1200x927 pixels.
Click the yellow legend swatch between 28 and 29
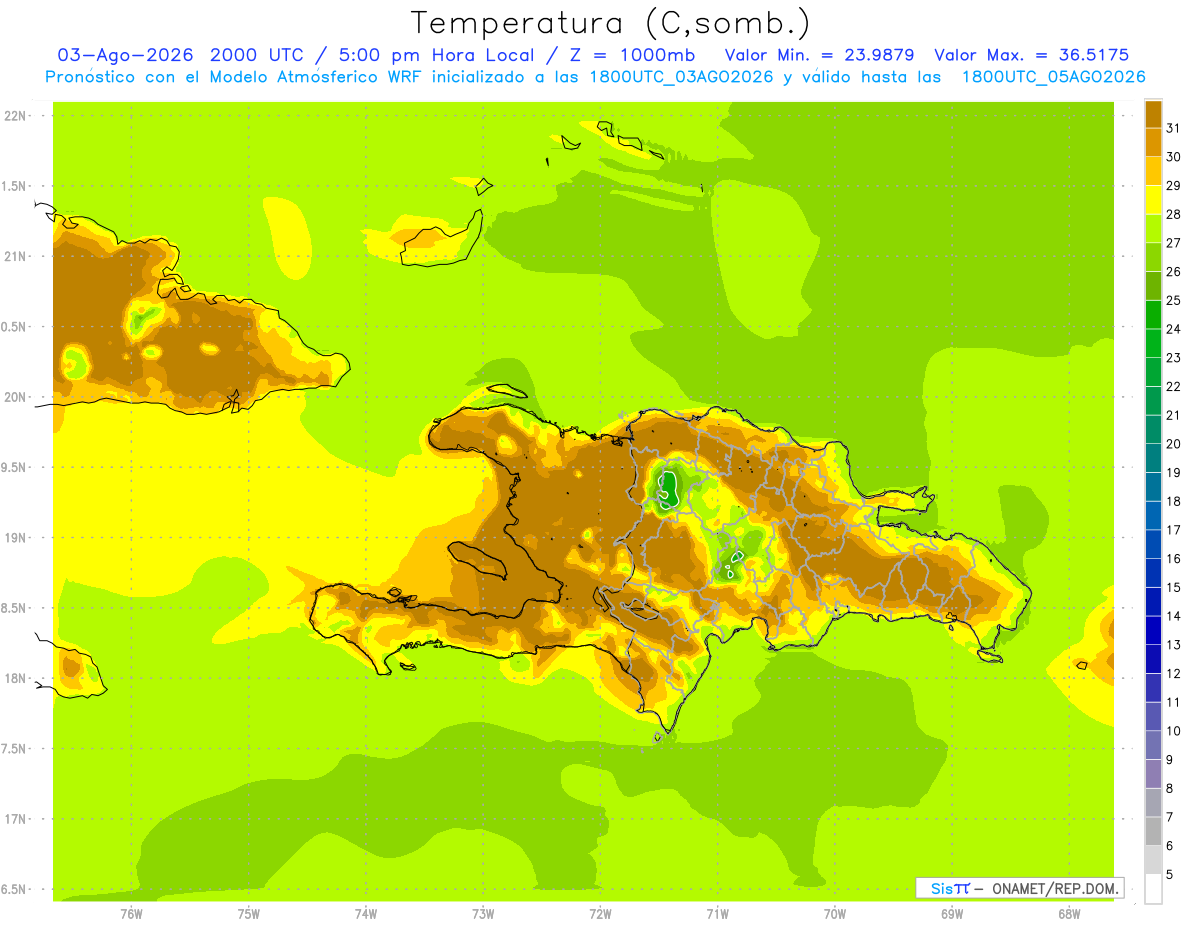tap(1153, 200)
